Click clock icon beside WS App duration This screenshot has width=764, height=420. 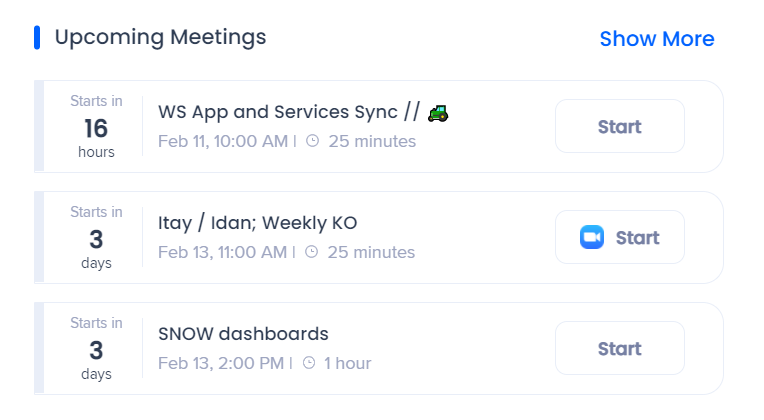click(312, 142)
